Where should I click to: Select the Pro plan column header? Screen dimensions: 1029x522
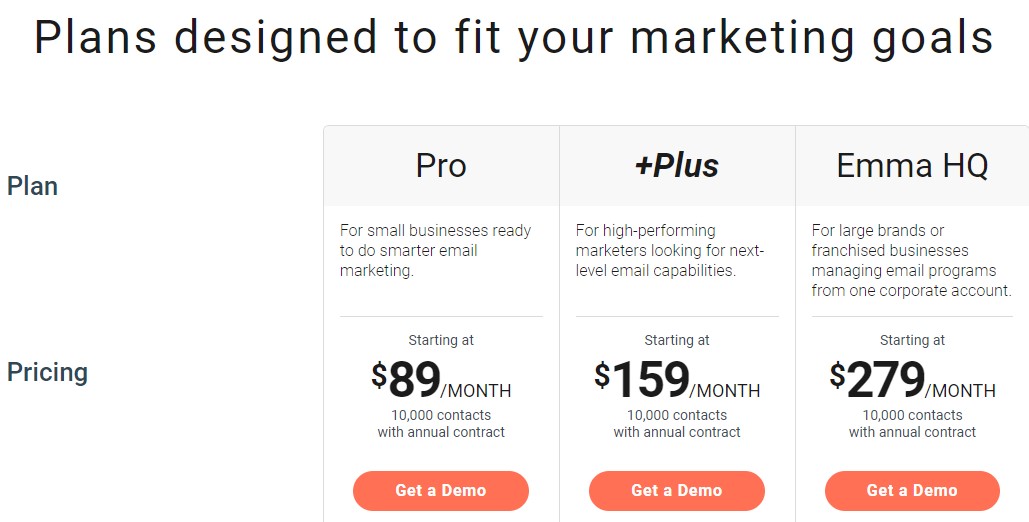click(441, 166)
